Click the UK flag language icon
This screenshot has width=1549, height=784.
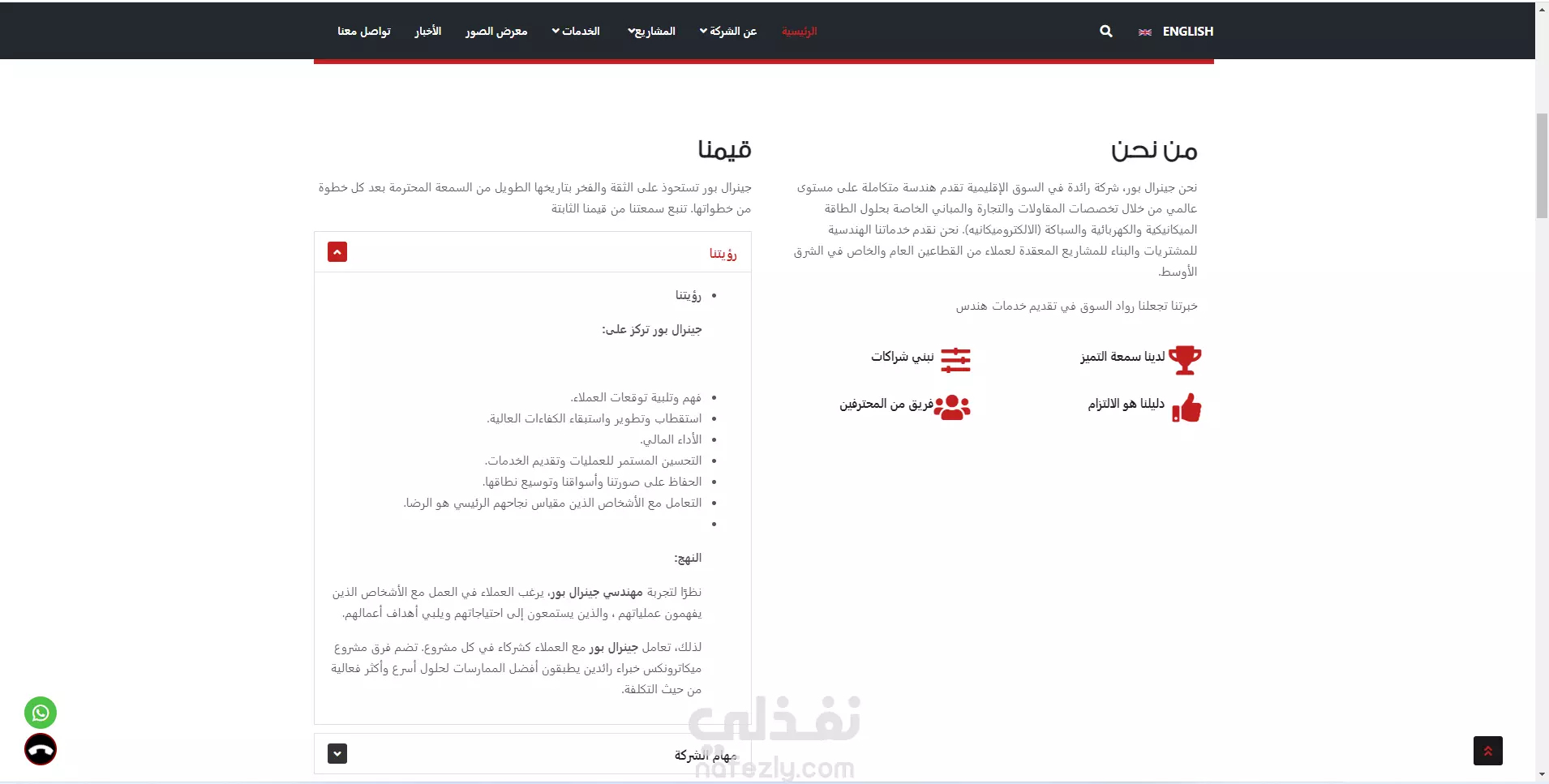coord(1145,32)
